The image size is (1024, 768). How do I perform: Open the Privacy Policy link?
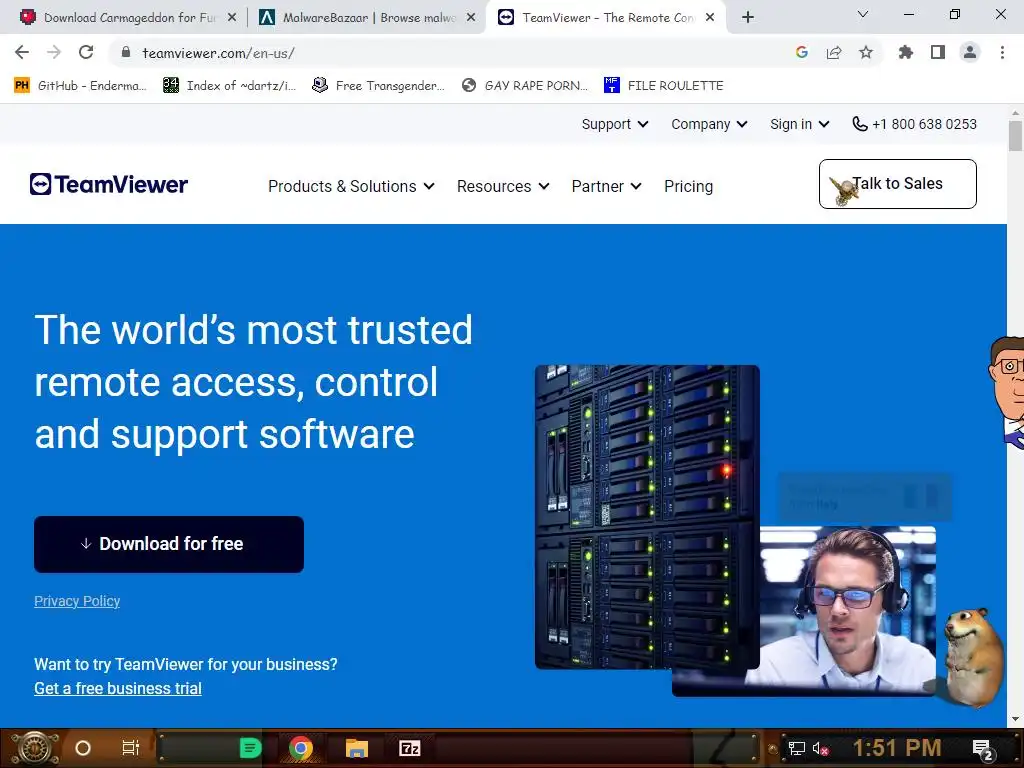(77, 601)
